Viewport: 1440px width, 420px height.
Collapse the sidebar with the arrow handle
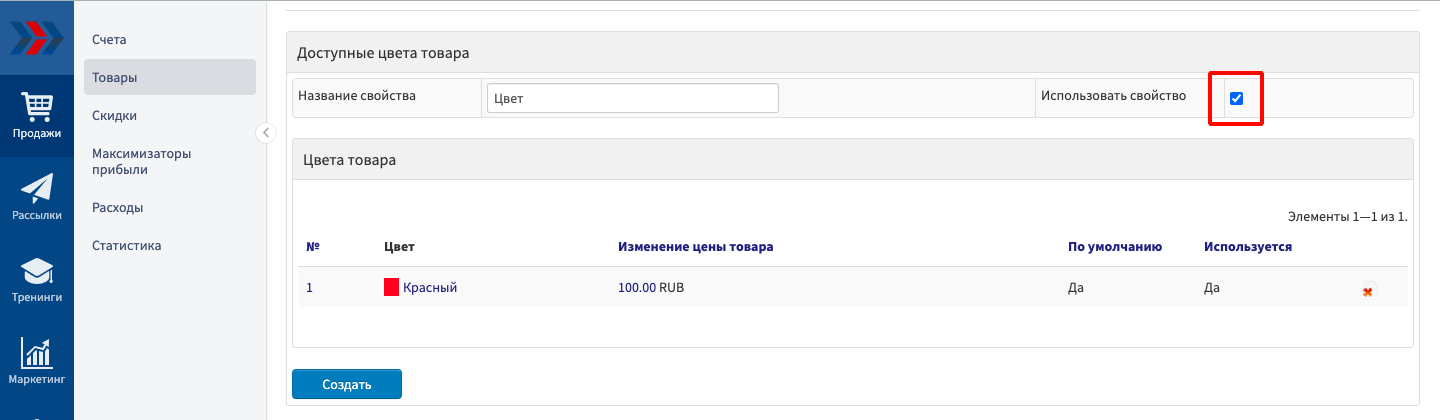[266, 133]
